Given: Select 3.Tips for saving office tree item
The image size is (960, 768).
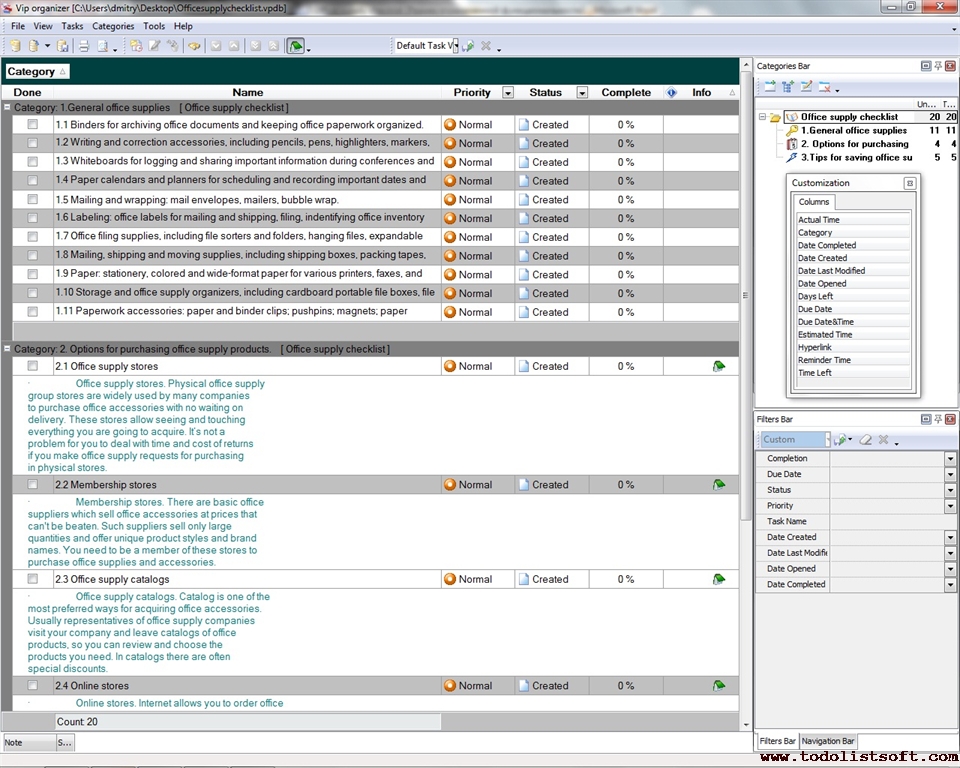Looking at the screenshot, I should click(857, 157).
